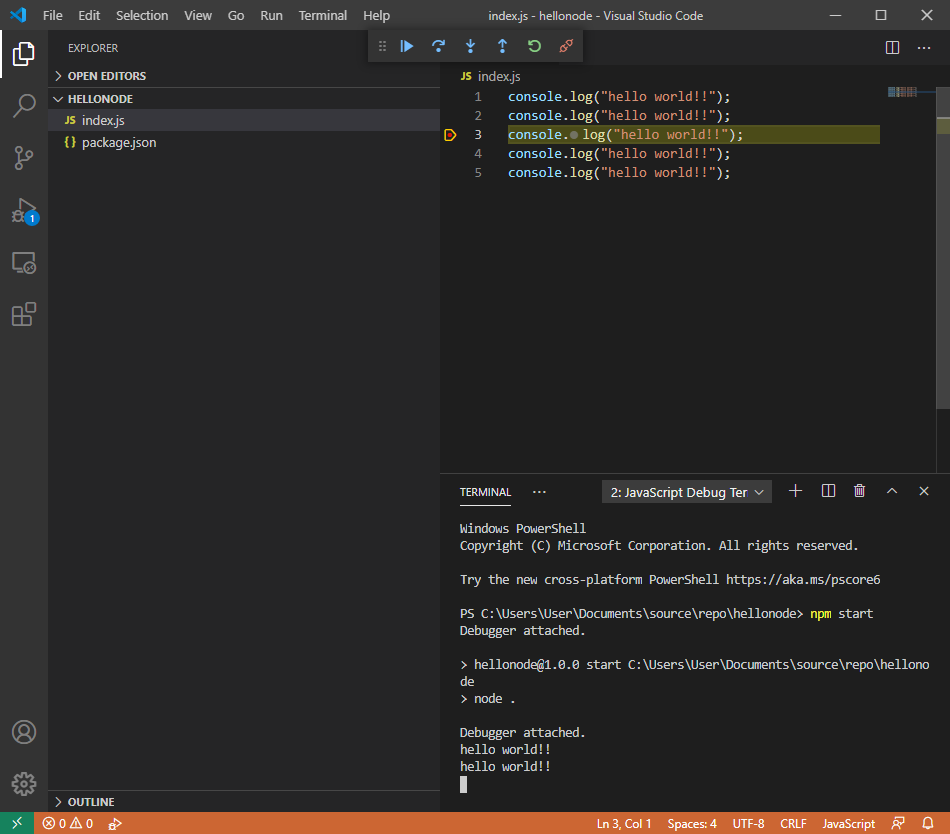Click line number 4 in gutter
Image resolution: width=950 pixels, height=834 pixels.
(x=478, y=154)
